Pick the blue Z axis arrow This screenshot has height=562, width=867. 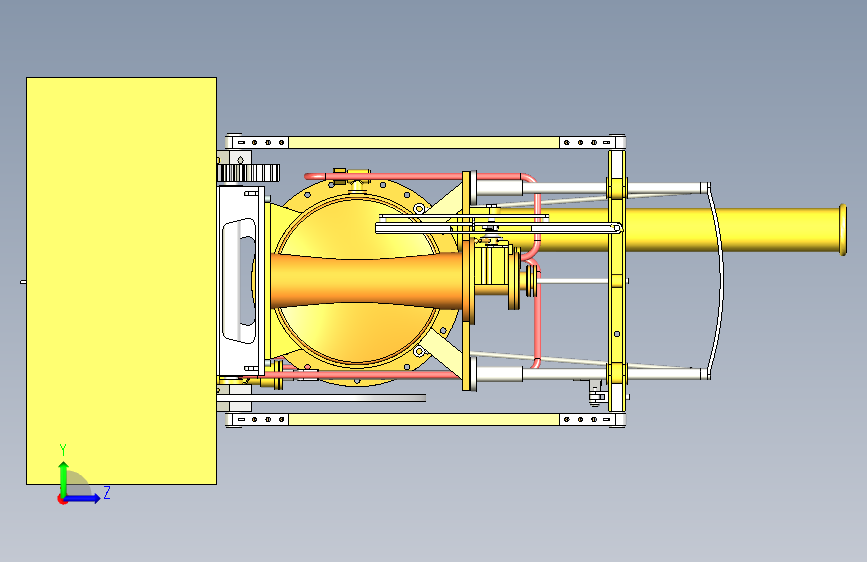click(x=82, y=498)
